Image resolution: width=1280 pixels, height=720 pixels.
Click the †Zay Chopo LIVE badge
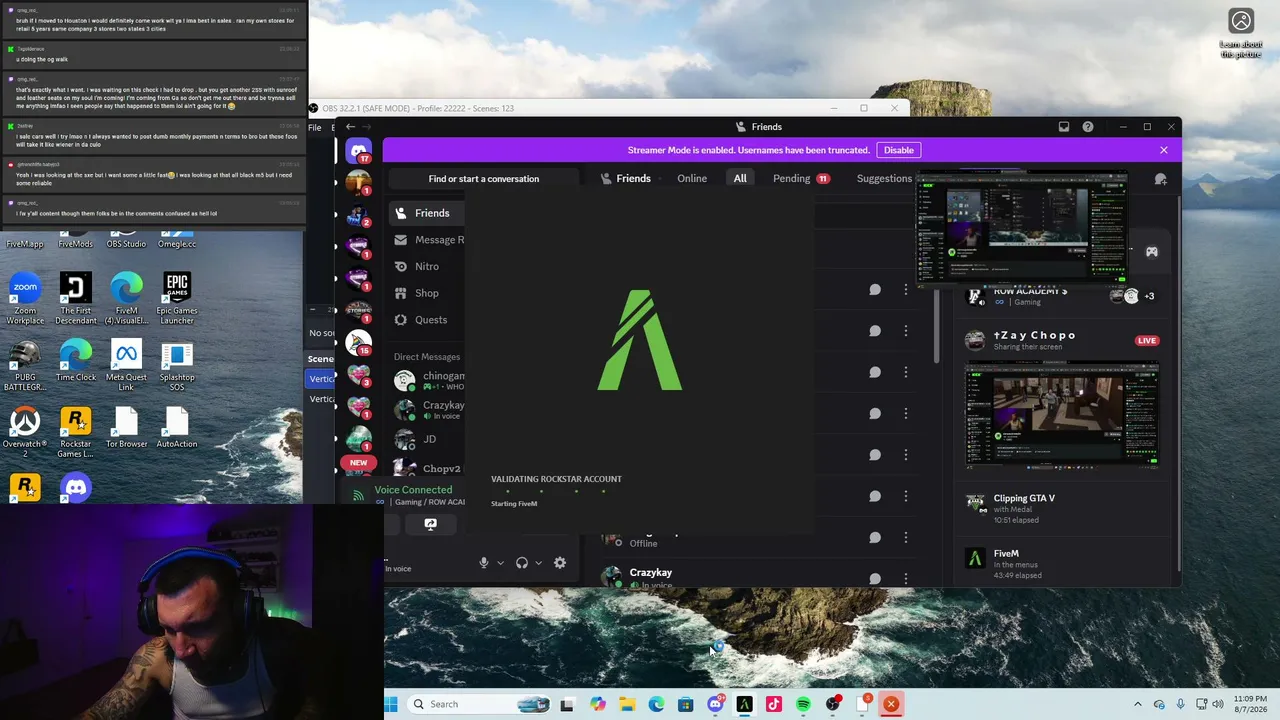pos(1146,341)
